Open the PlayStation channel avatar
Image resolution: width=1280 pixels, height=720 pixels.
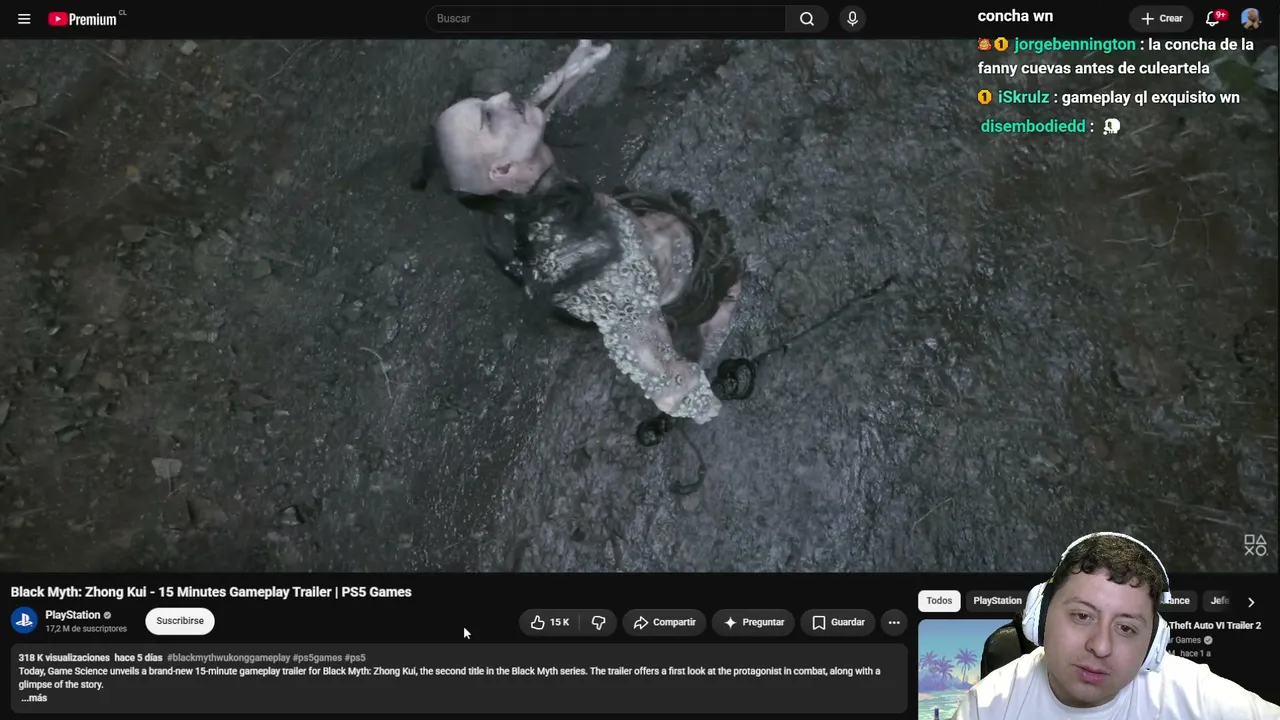click(x=24, y=621)
